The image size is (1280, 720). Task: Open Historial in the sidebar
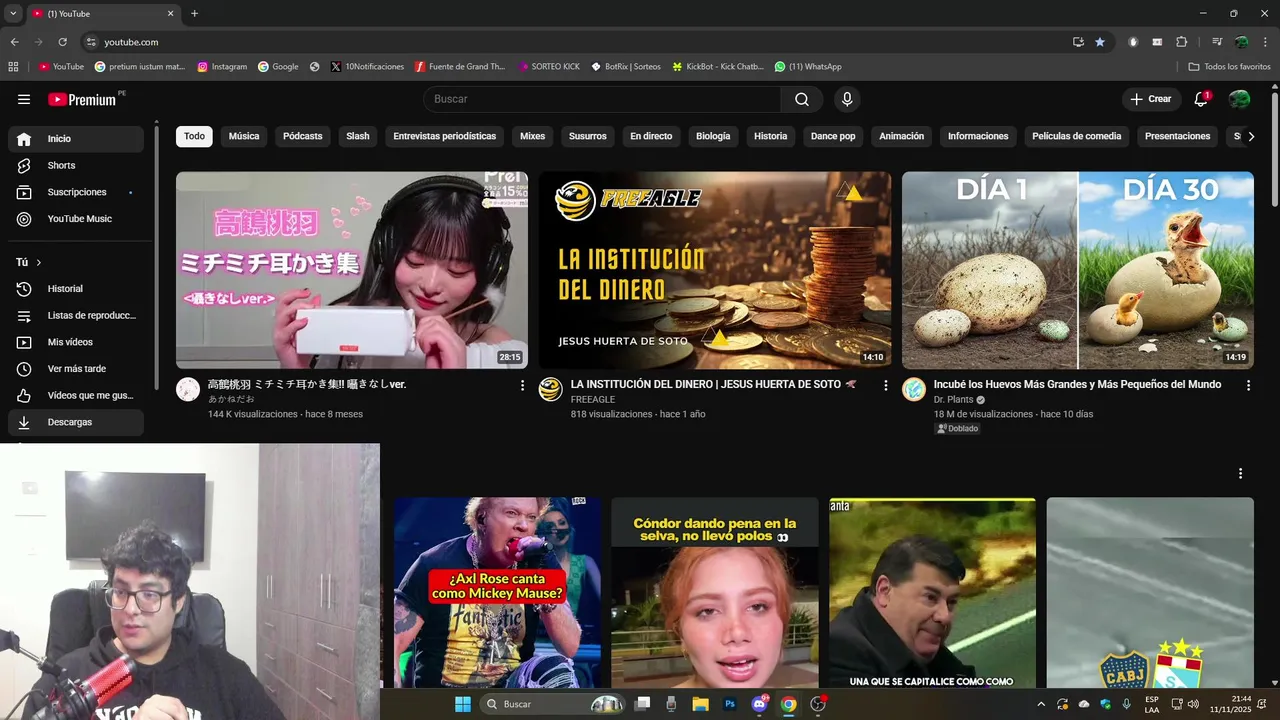pos(76,289)
